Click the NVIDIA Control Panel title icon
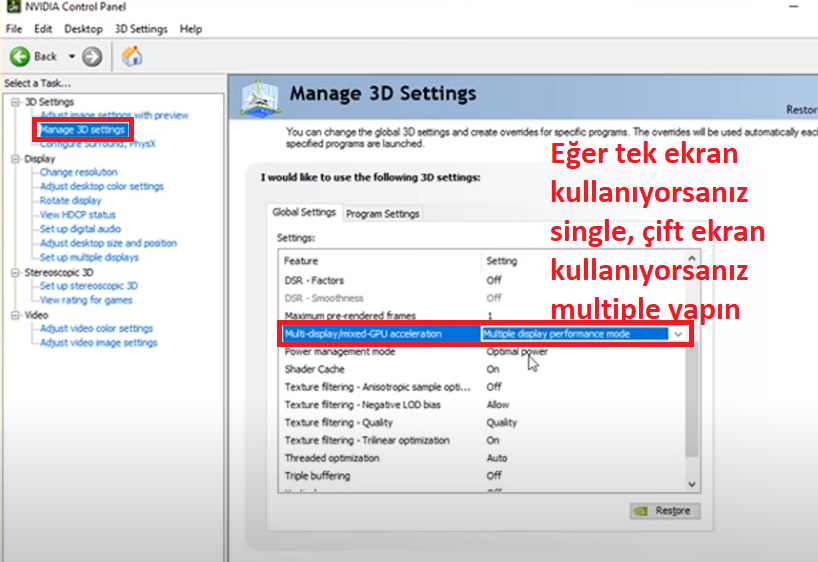 point(13,7)
